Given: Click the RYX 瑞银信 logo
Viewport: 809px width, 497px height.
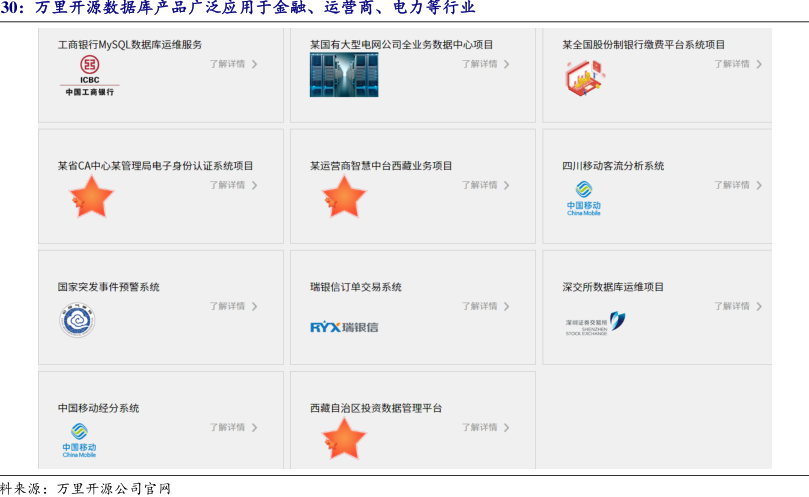Looking at the screenshot, I should (344, 327).
